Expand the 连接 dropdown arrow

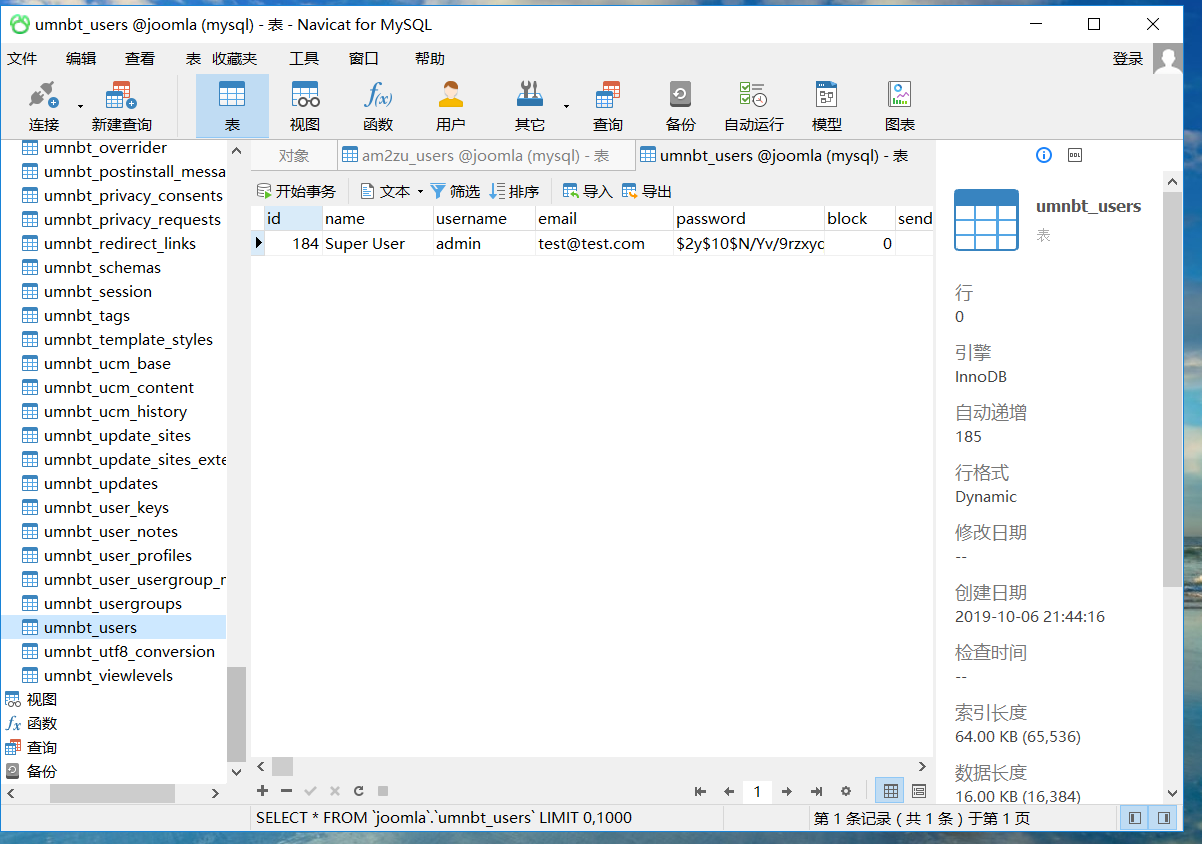tap(80, 105)
